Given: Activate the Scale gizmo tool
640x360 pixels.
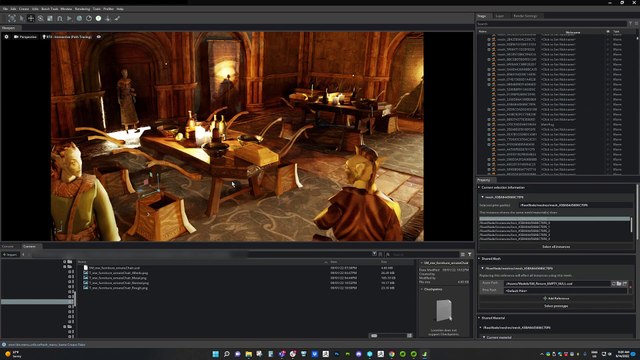Looking at the screenshot, I should 50,18.
